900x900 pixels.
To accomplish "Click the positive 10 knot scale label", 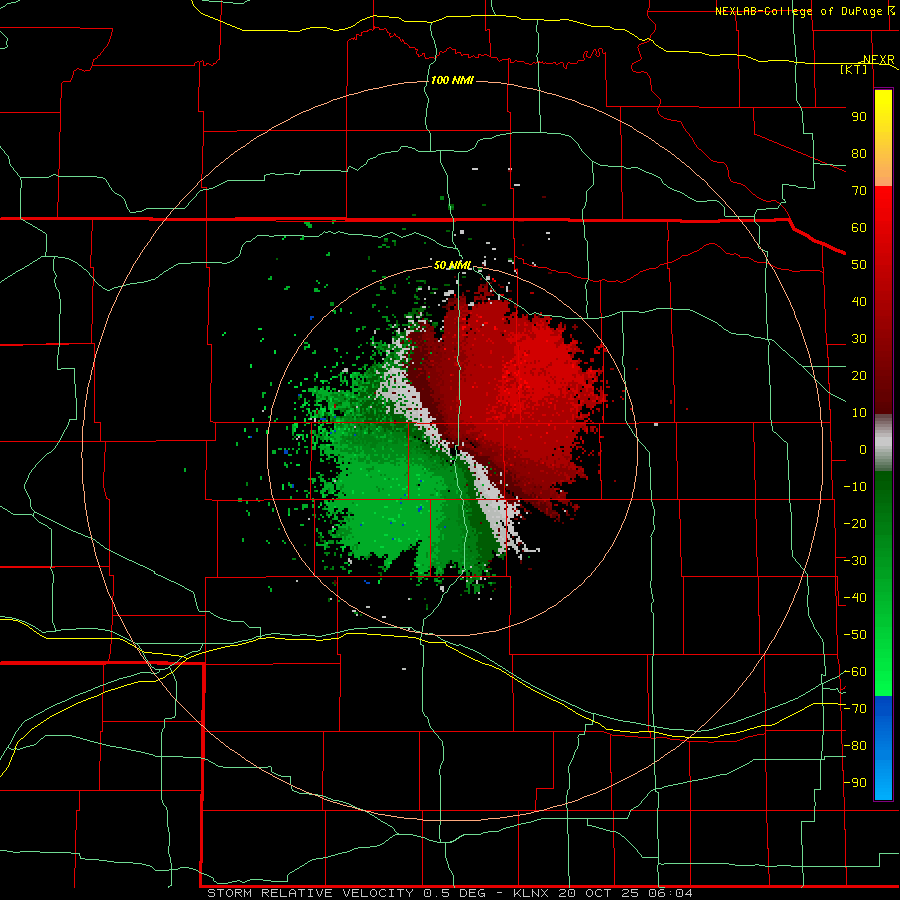I will click(859, 413).
